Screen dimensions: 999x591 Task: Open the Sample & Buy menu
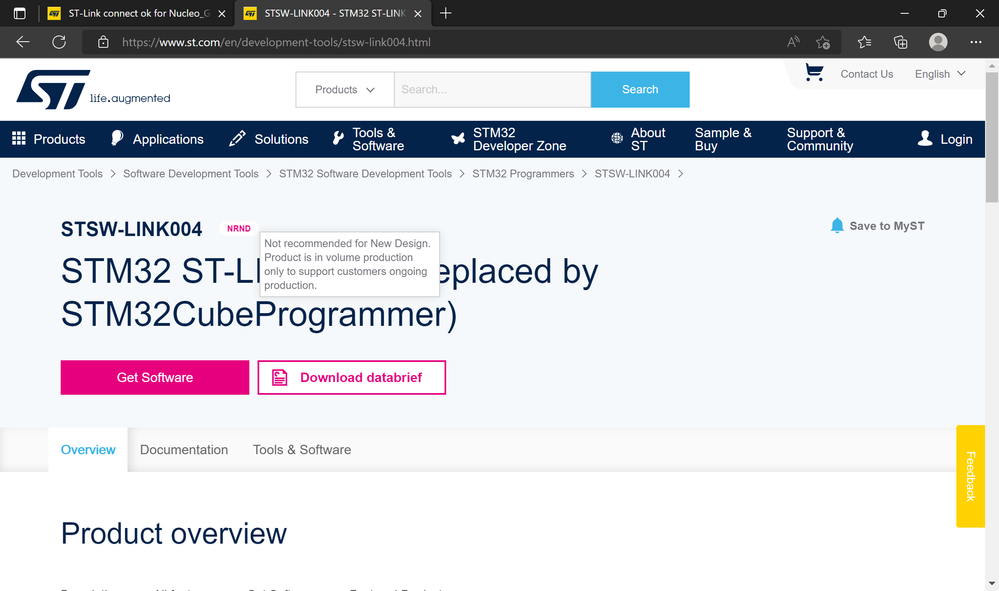tap(723, 139)
